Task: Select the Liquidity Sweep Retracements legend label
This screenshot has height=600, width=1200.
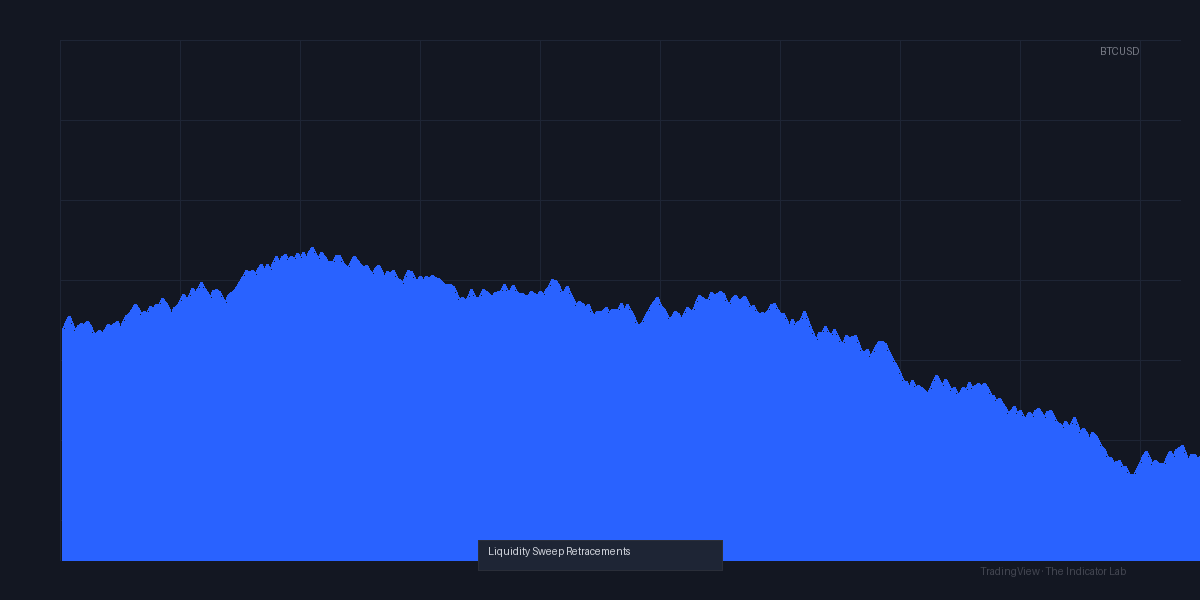Action: 559,551
